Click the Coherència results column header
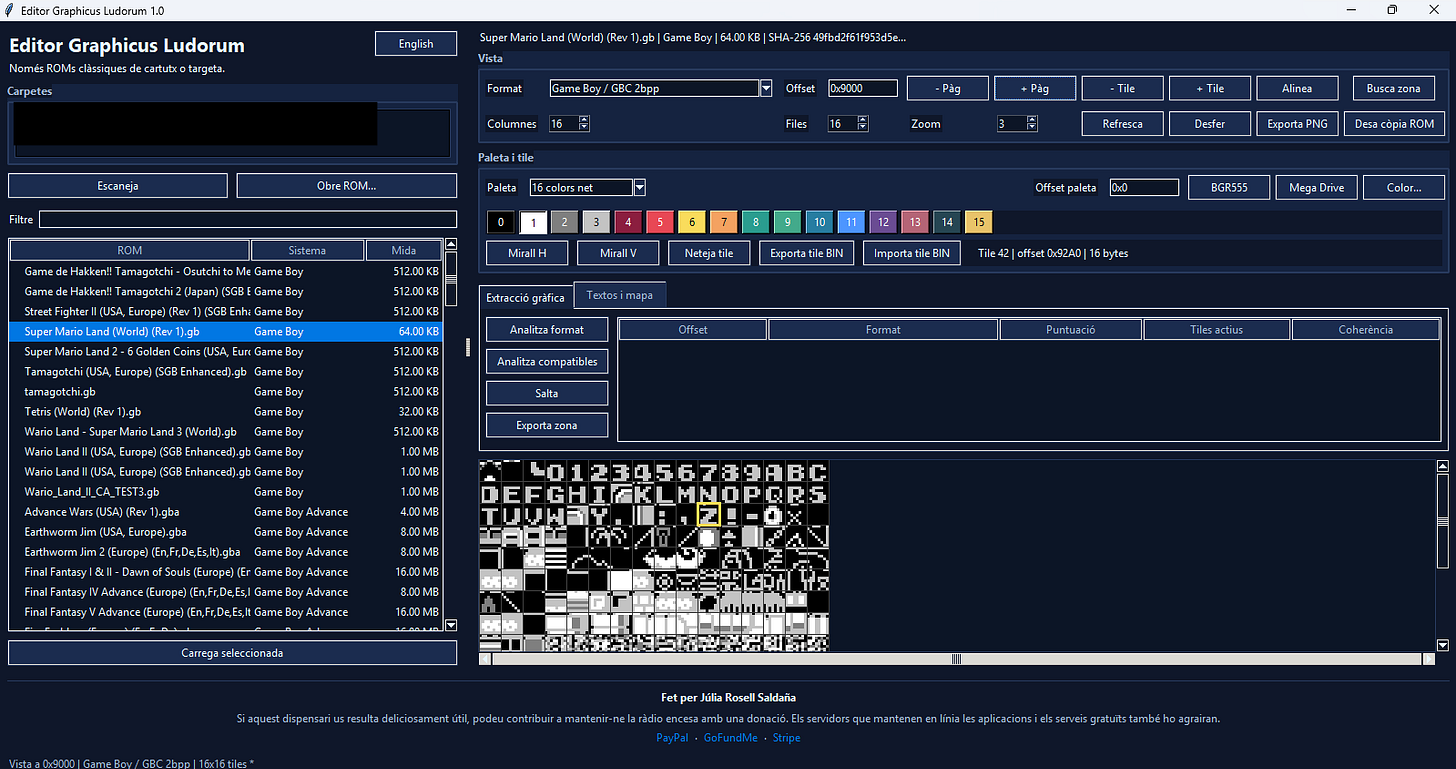Image resolution: width=1456 pixels, height=769 pixels. point(1366,329)
